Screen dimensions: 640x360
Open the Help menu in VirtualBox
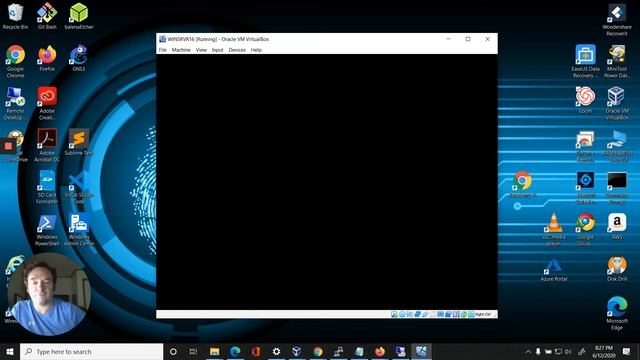coord(256,50)
